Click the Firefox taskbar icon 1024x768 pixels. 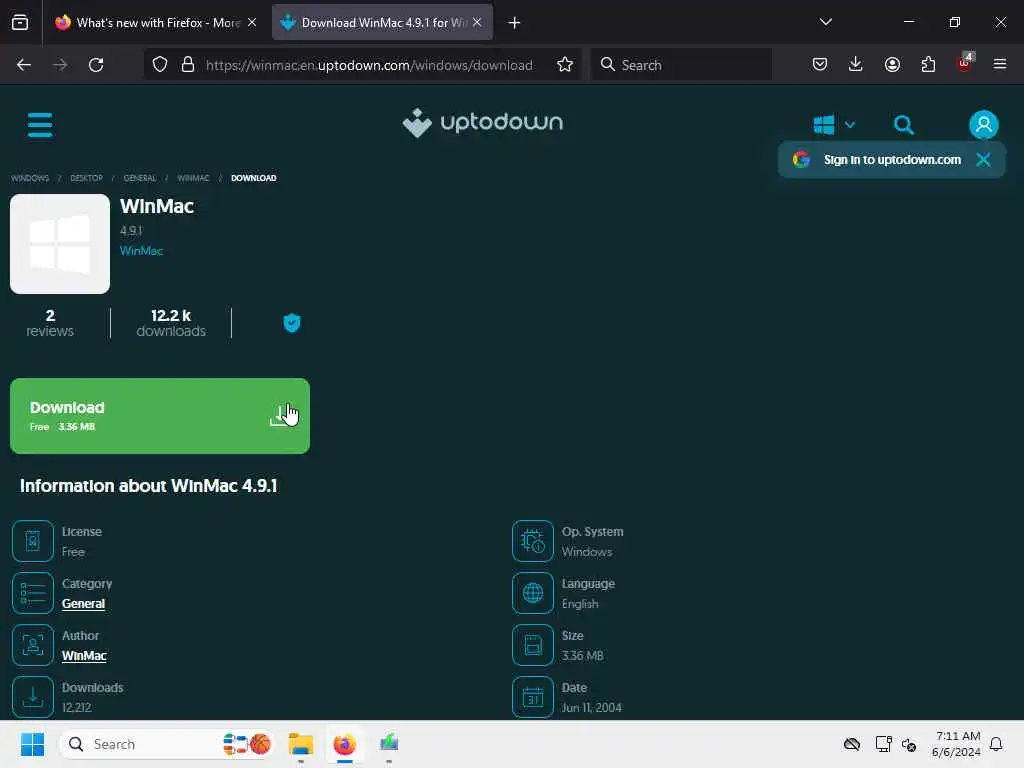pos(345,744)
